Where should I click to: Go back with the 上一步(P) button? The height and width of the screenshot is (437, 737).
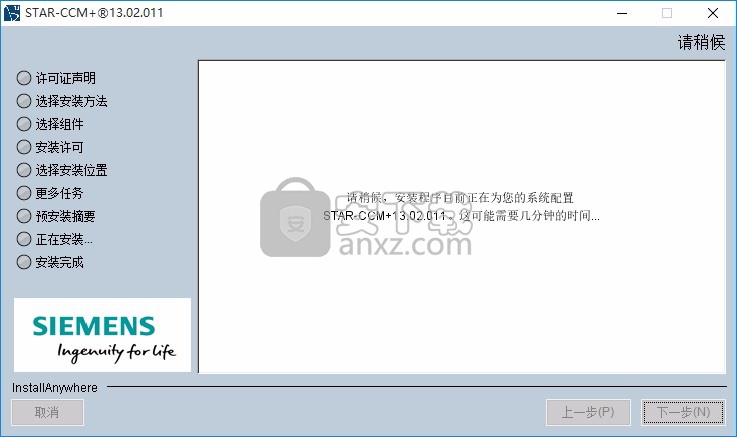click(588, 413)
